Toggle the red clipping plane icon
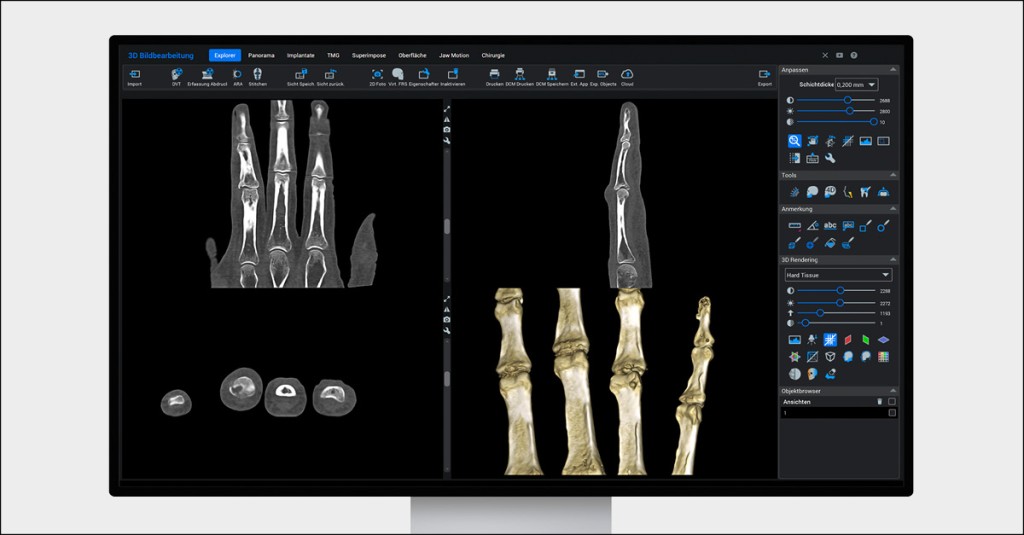 coord(848,340)
